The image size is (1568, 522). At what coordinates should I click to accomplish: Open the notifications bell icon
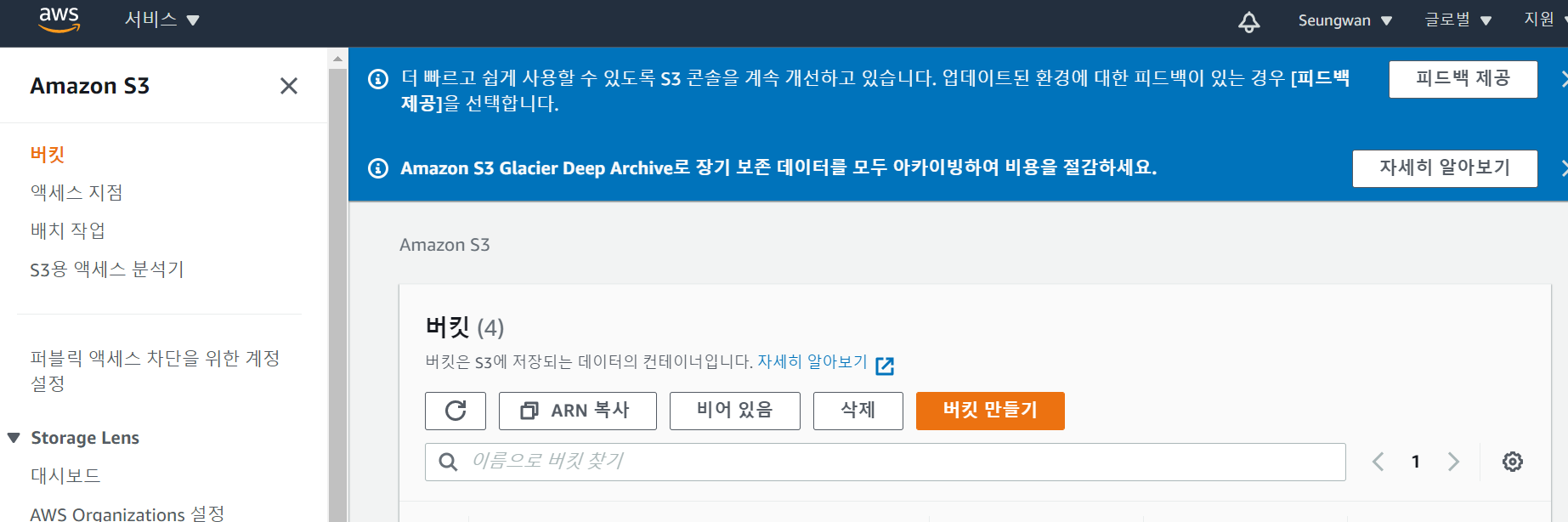1248,21
